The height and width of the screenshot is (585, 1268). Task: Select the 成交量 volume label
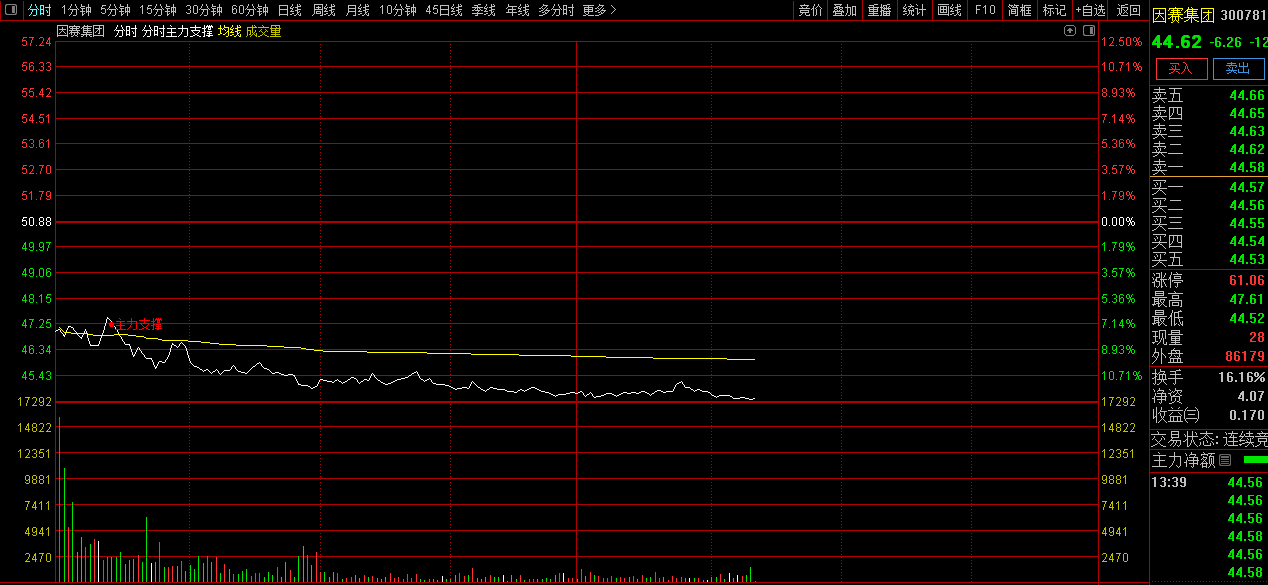pos(263,31)
